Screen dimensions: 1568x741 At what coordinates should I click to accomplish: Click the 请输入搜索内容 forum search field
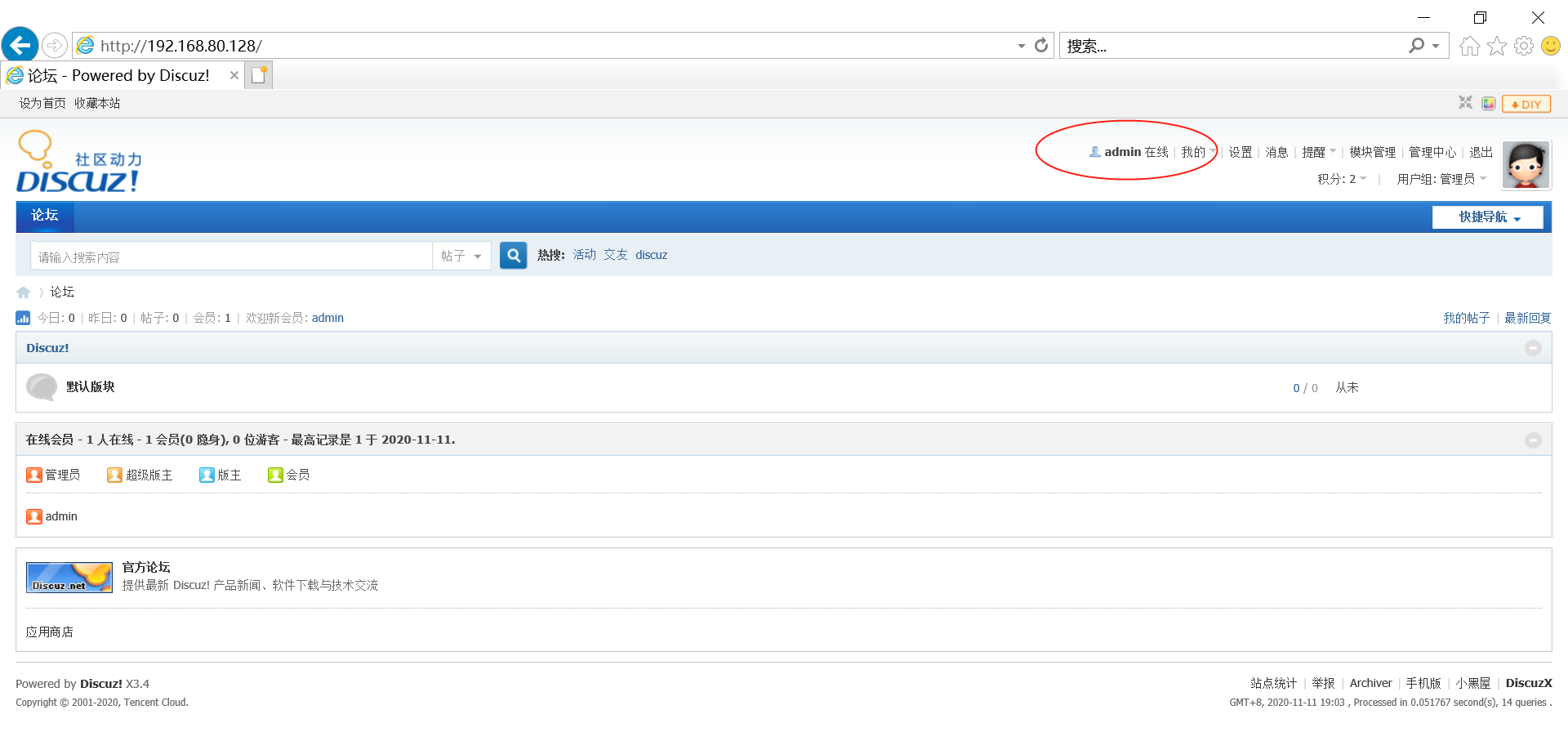(232, 256)
